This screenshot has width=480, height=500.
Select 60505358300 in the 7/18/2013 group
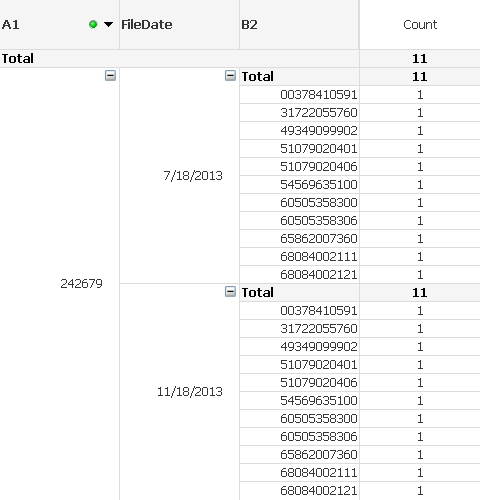coord(319,203)
